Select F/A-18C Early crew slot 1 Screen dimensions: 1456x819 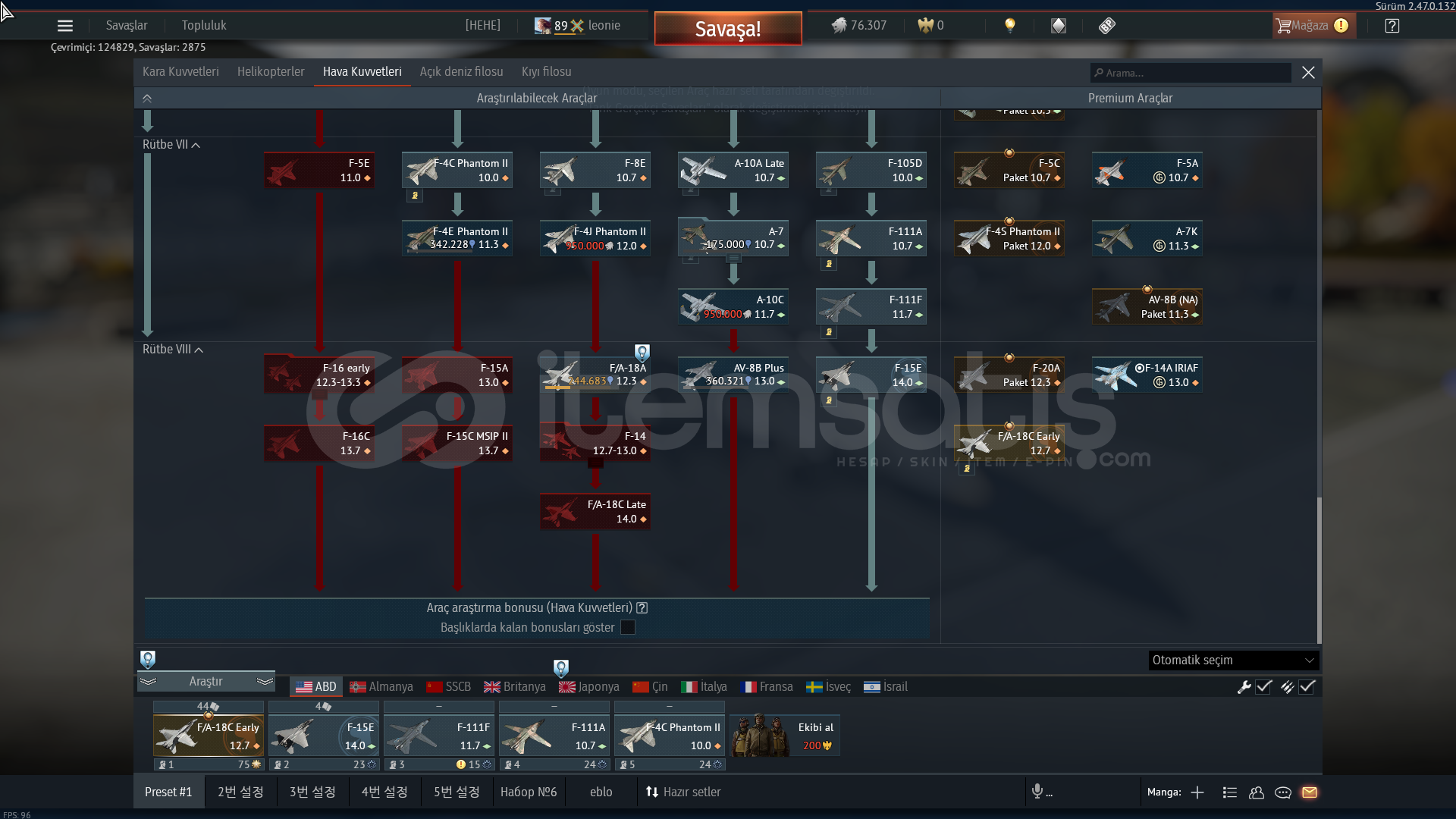[x=209, y=736]
